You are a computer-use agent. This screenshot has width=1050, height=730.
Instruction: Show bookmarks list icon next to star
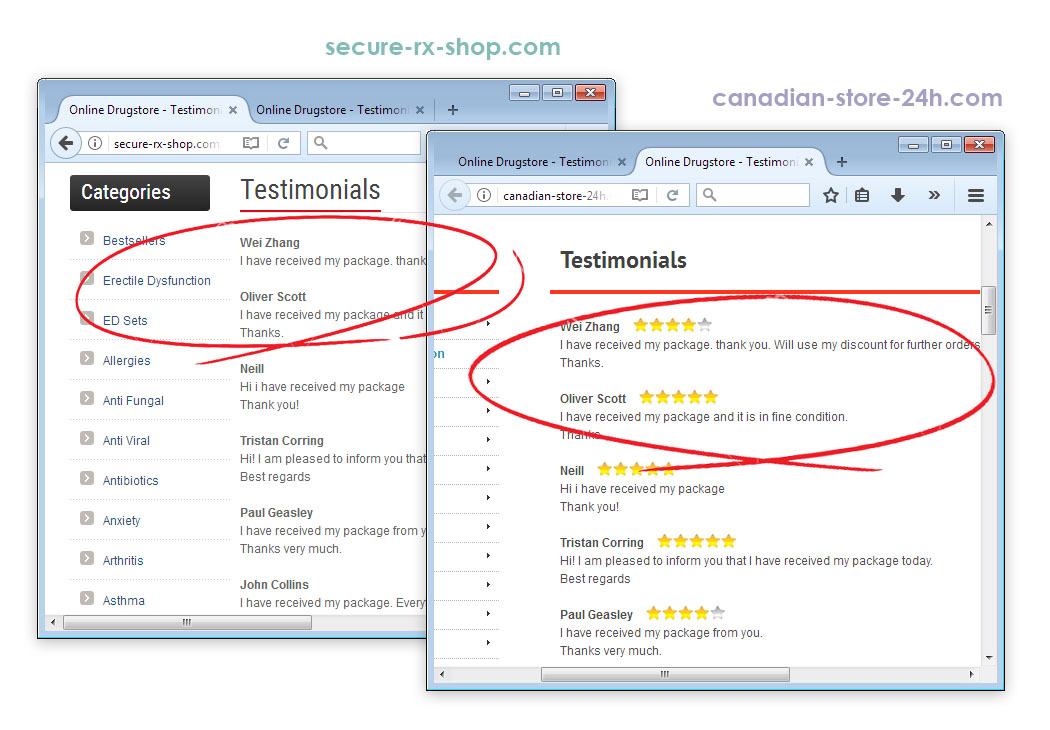[862, 195]
